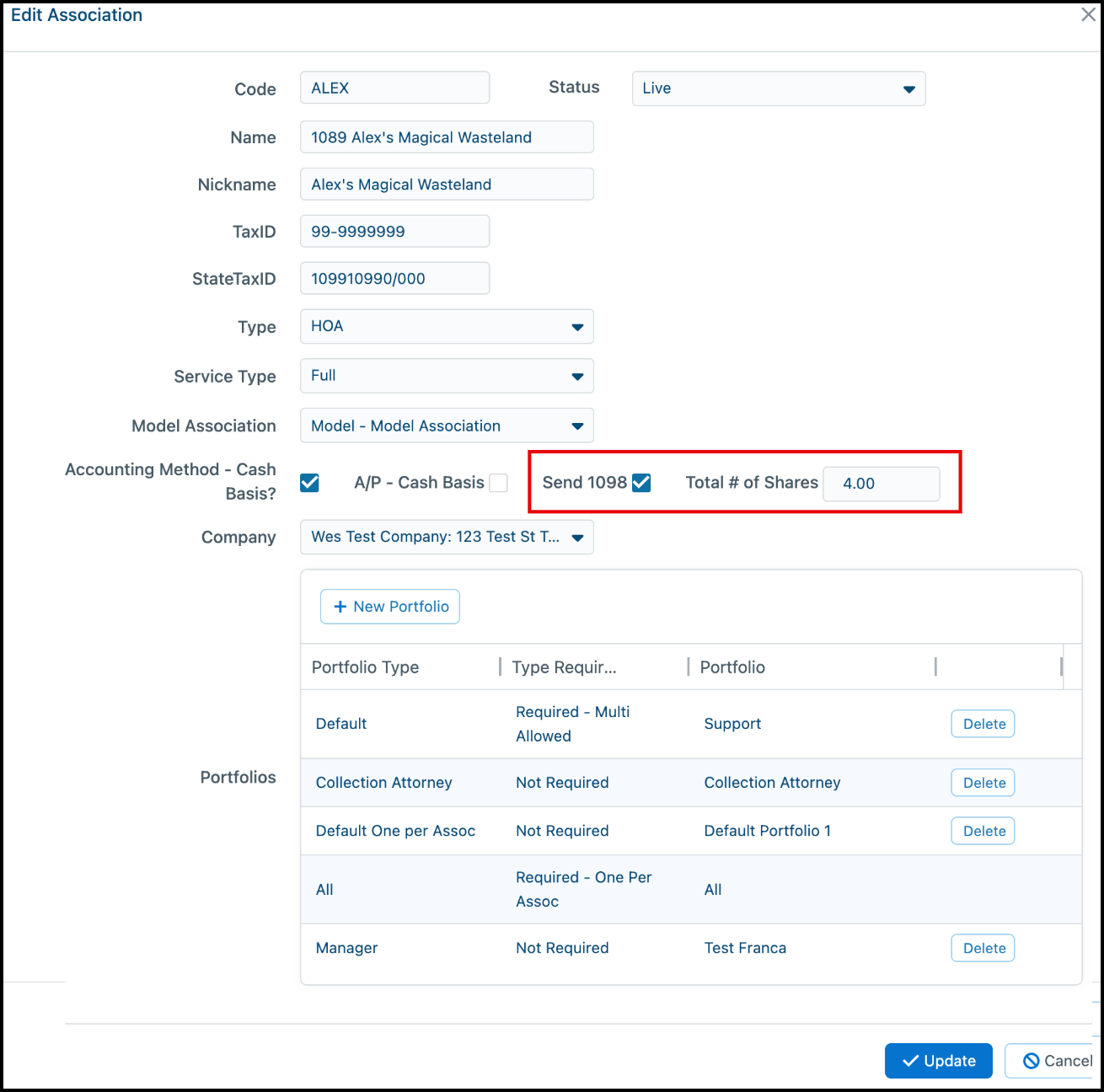Enable the A/P - Cash Basis checkbox
This screenshot has width=1104, height=1092.
pos(499,483)
